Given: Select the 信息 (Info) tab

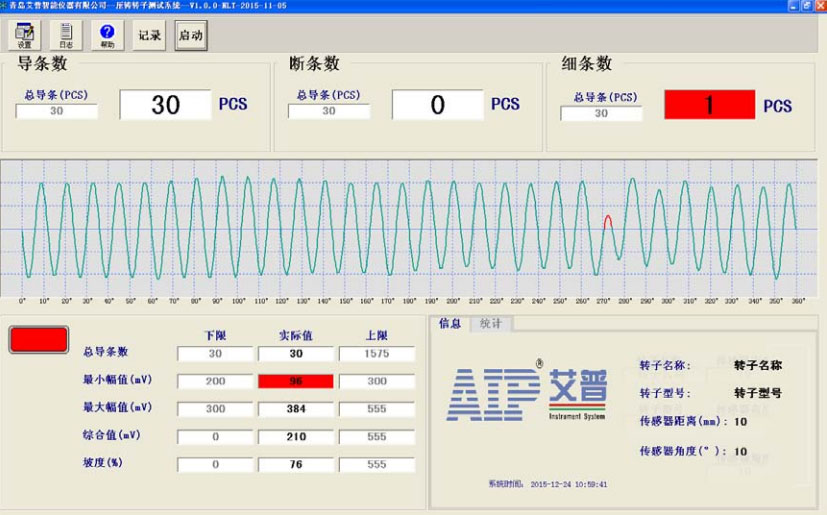Looking at the screenshot, I should coord(450,324).
